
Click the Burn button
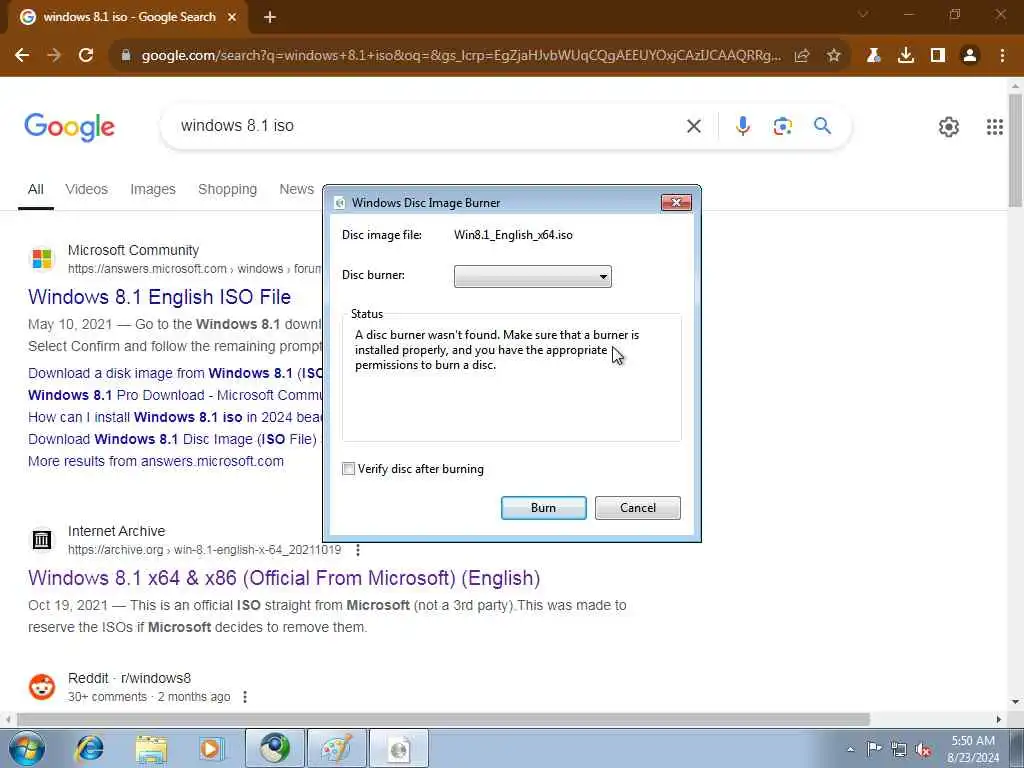pos(543,508)
